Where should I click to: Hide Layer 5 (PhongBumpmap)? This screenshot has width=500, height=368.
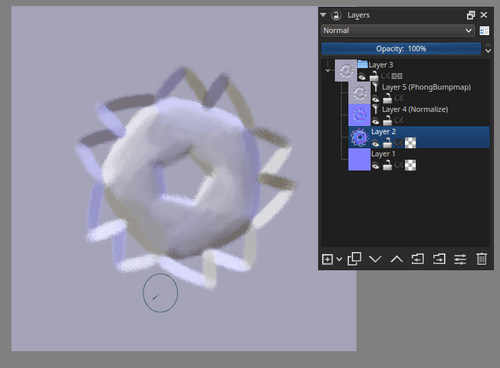click(x=376, y=99)
